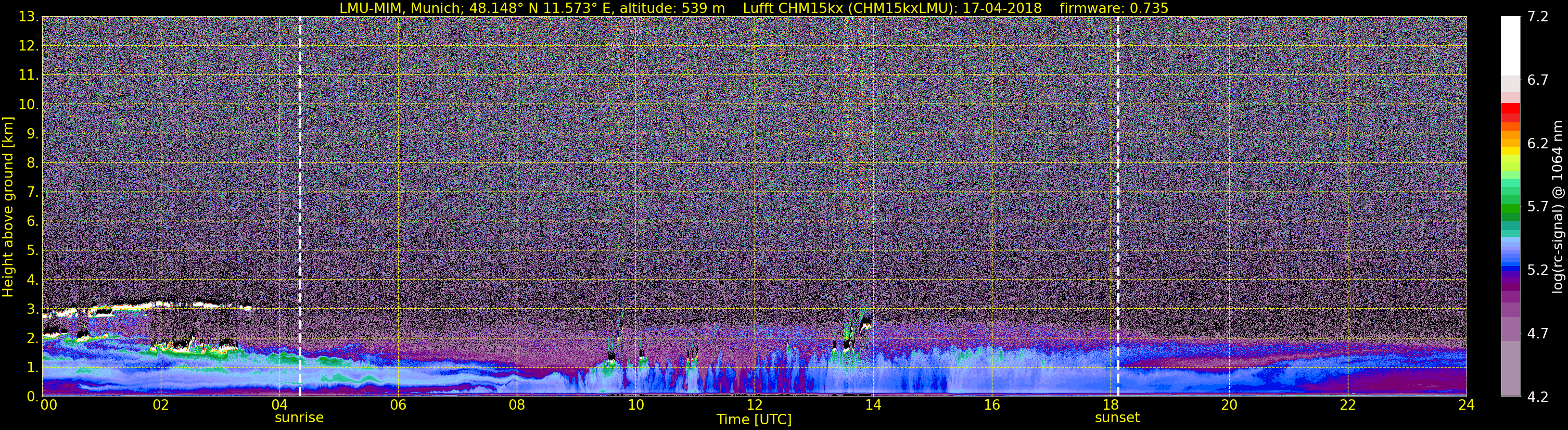
Task: Click the white top section of colorbar
Action: tap(1510, 46)
